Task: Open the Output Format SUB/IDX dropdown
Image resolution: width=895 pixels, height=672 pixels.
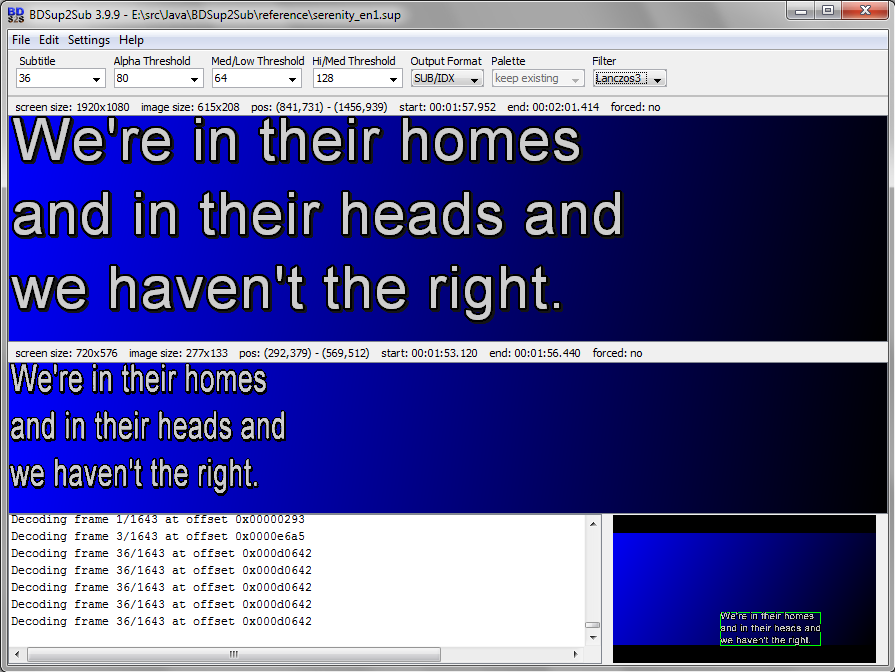Action: (447, 79)
